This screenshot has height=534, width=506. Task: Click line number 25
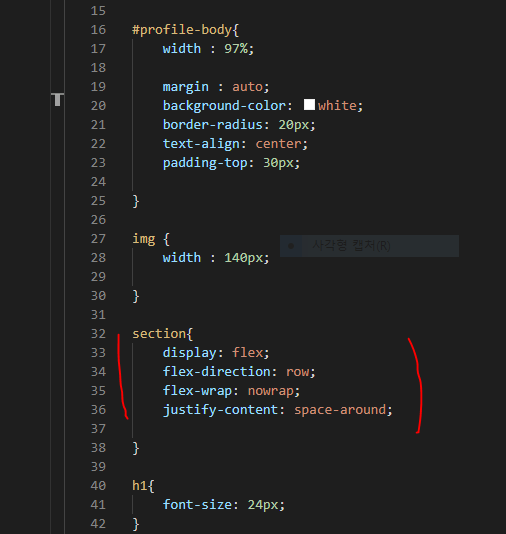pos(98,201)
